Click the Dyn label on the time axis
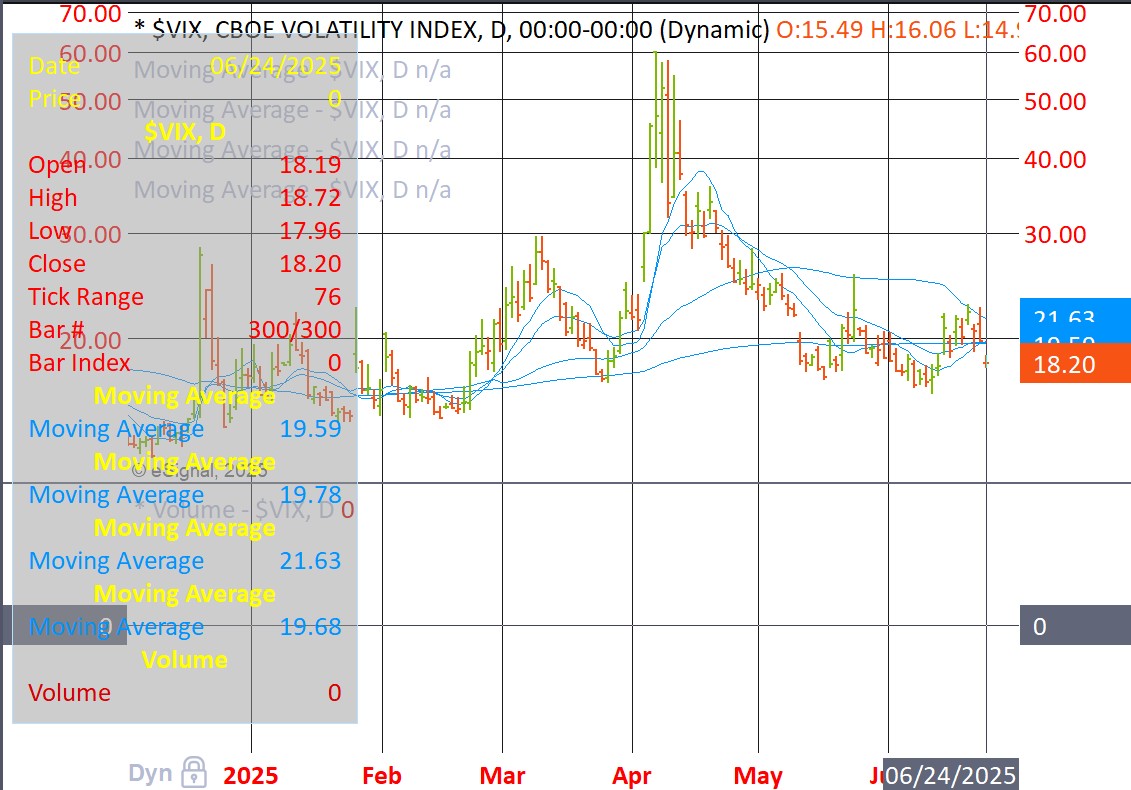Image resolution: width=1131 pixels, height=790 pixels. (150, 773)
